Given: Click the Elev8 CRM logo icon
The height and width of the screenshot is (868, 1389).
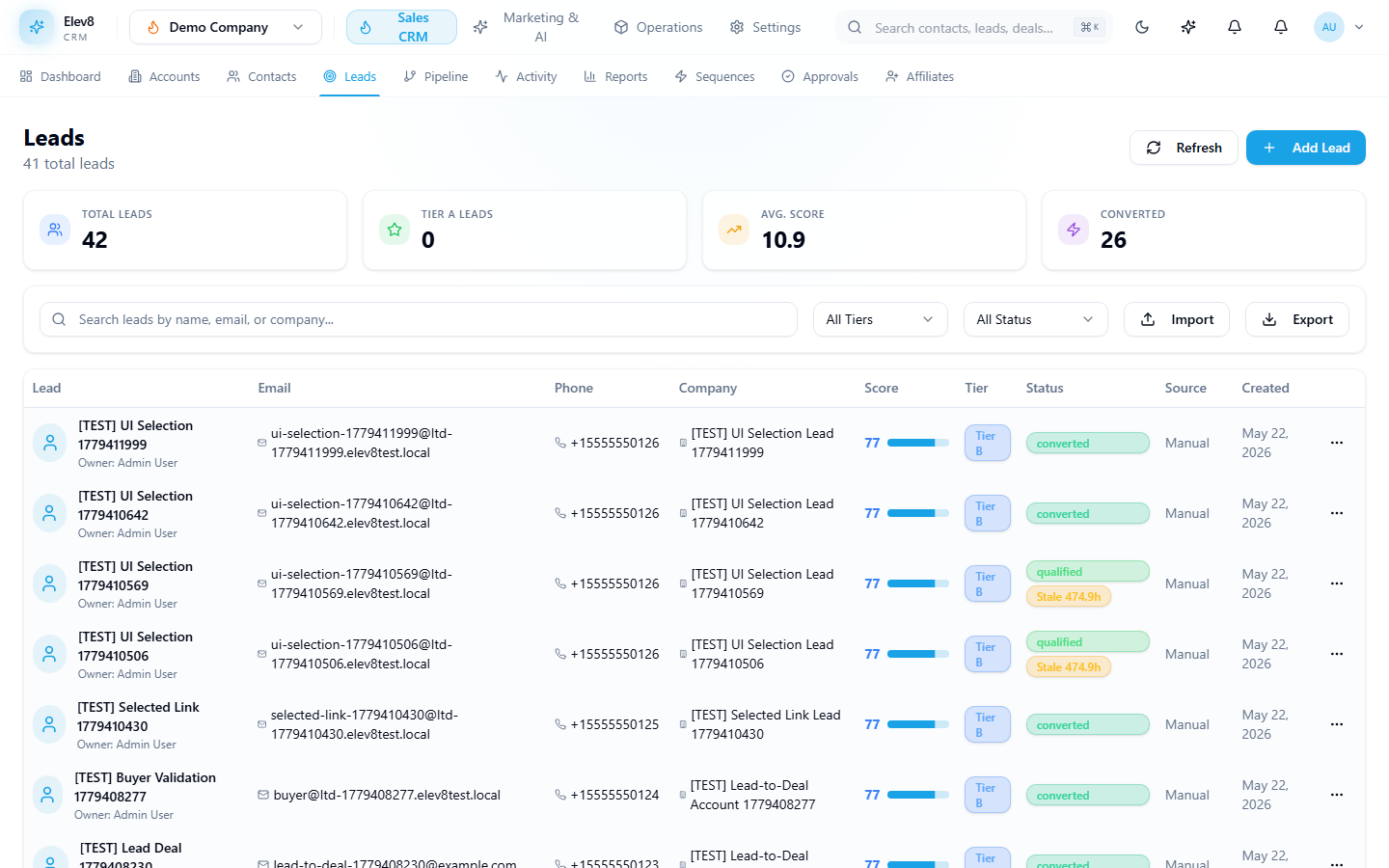Looking at the screenshot, I should click(x=37, y=27).
